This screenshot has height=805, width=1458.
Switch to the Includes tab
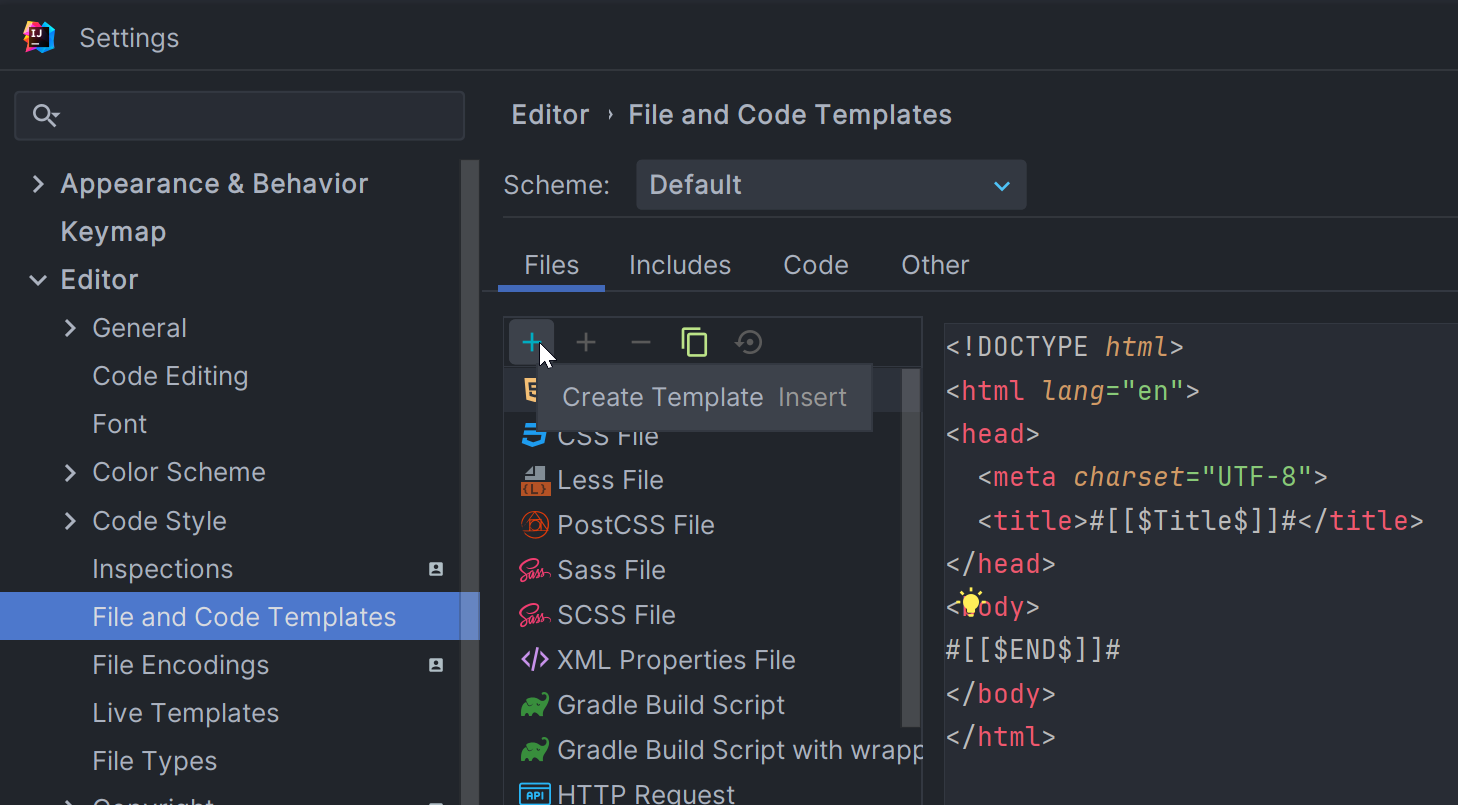679,265
